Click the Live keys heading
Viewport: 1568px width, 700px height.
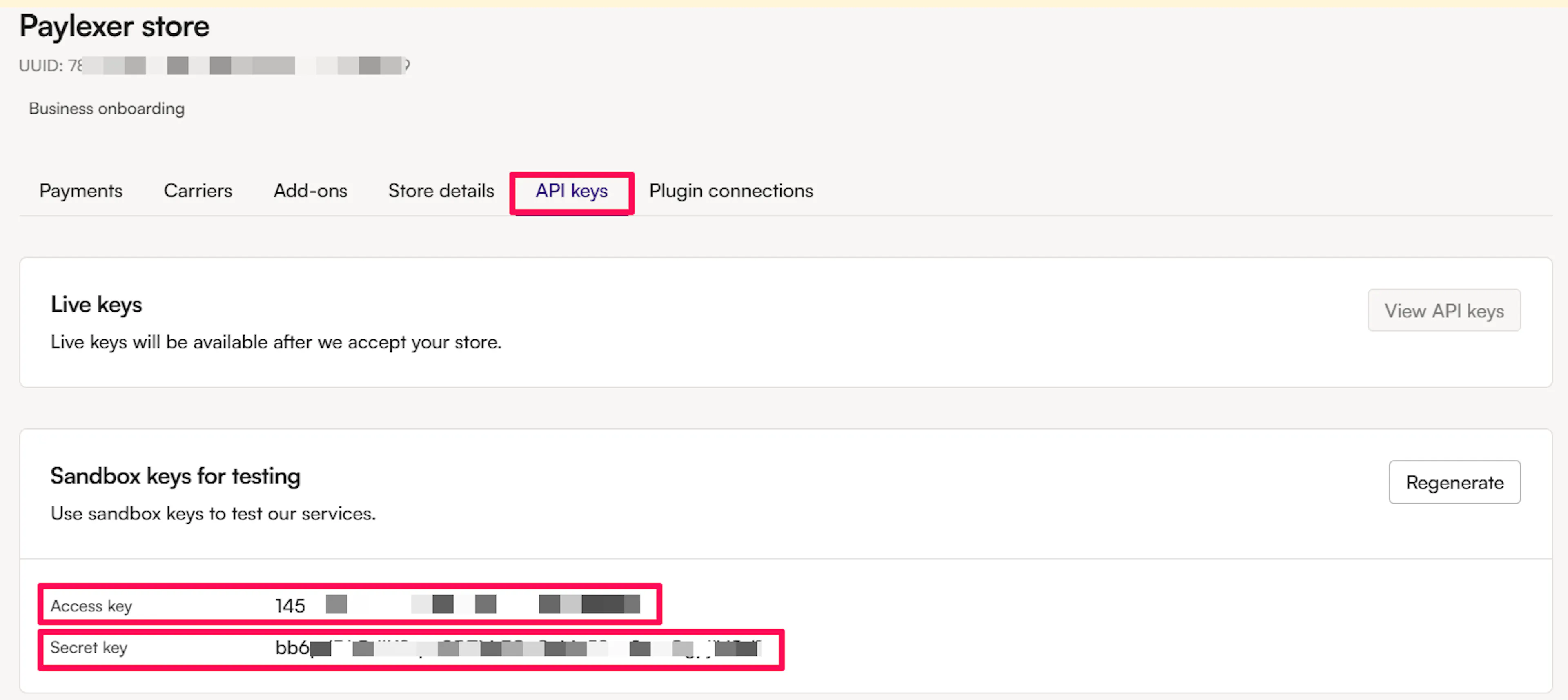[x=96, y=304]
